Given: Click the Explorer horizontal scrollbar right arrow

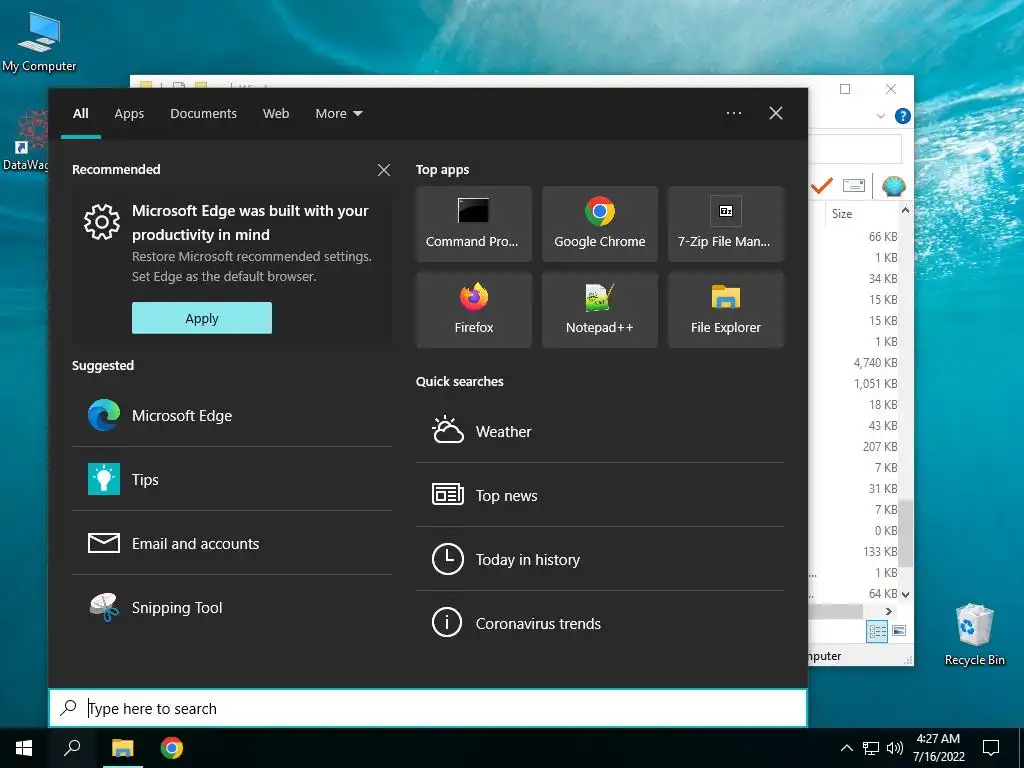Looking at the screenshot, I should pyautogui.click(x=888, y=611).
